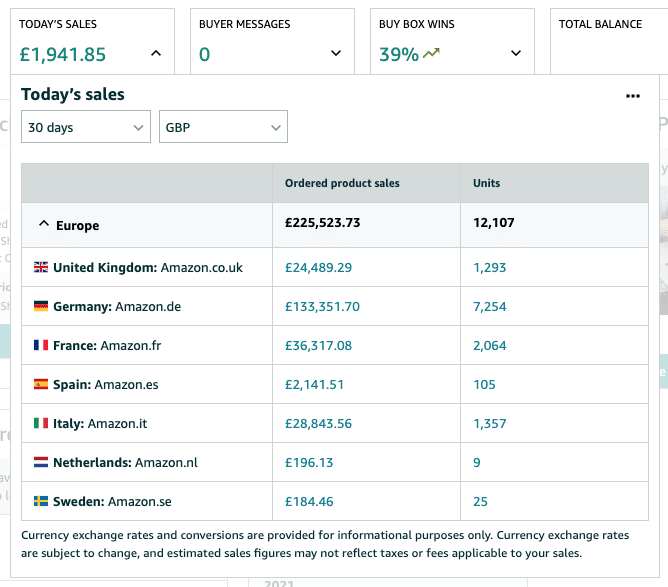
Task: Click Germany units value 7,254
Action: (x=489, y=307)
